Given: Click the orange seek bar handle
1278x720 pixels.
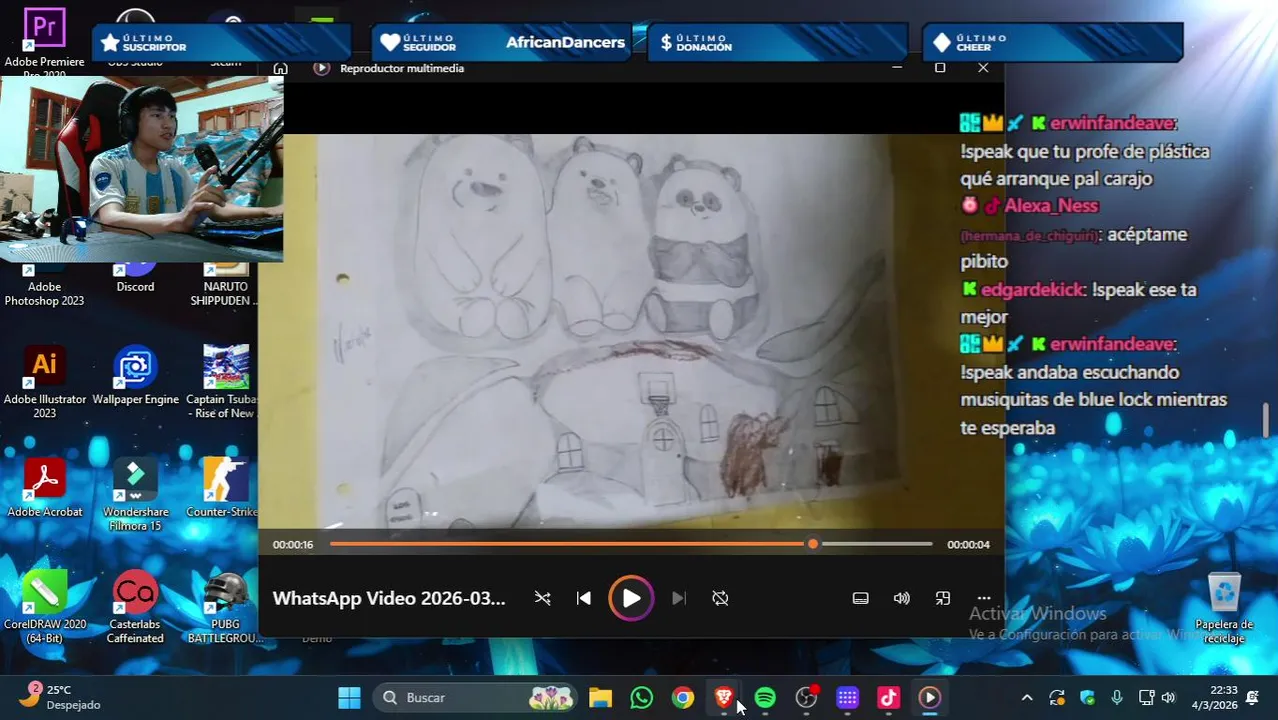Looking at the screenshot, I should 813,544.
